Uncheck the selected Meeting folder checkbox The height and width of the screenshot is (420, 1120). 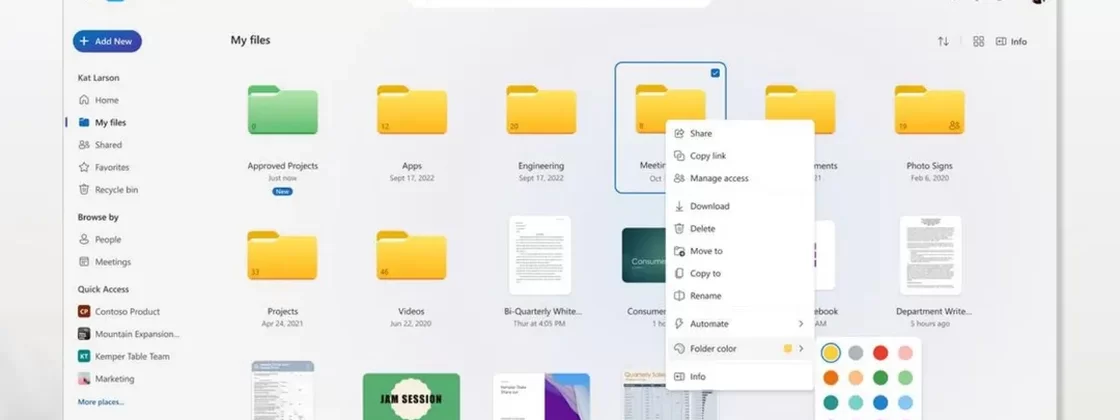[x=714, y=73]
